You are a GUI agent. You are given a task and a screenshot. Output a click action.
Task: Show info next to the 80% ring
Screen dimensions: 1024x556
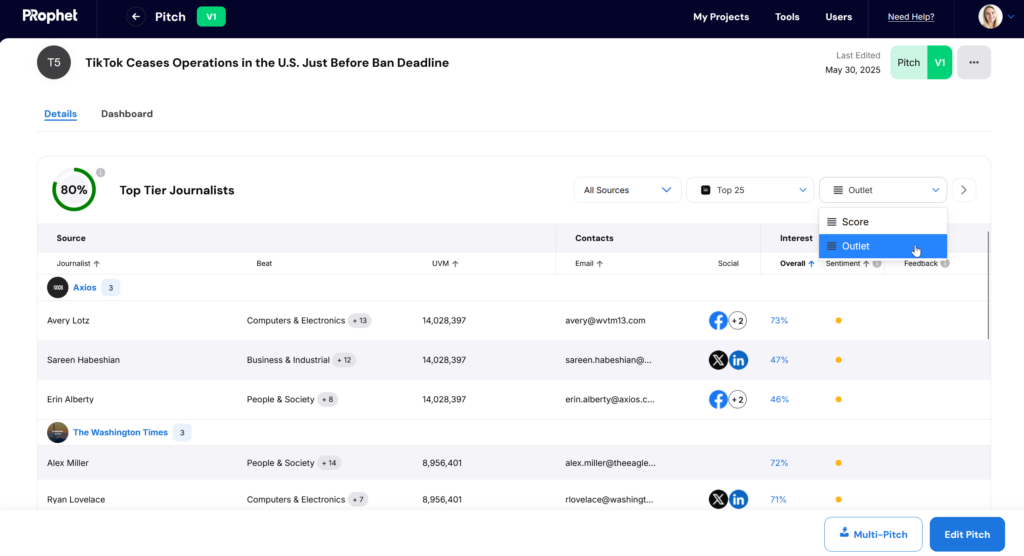click(x=101, y=172)
